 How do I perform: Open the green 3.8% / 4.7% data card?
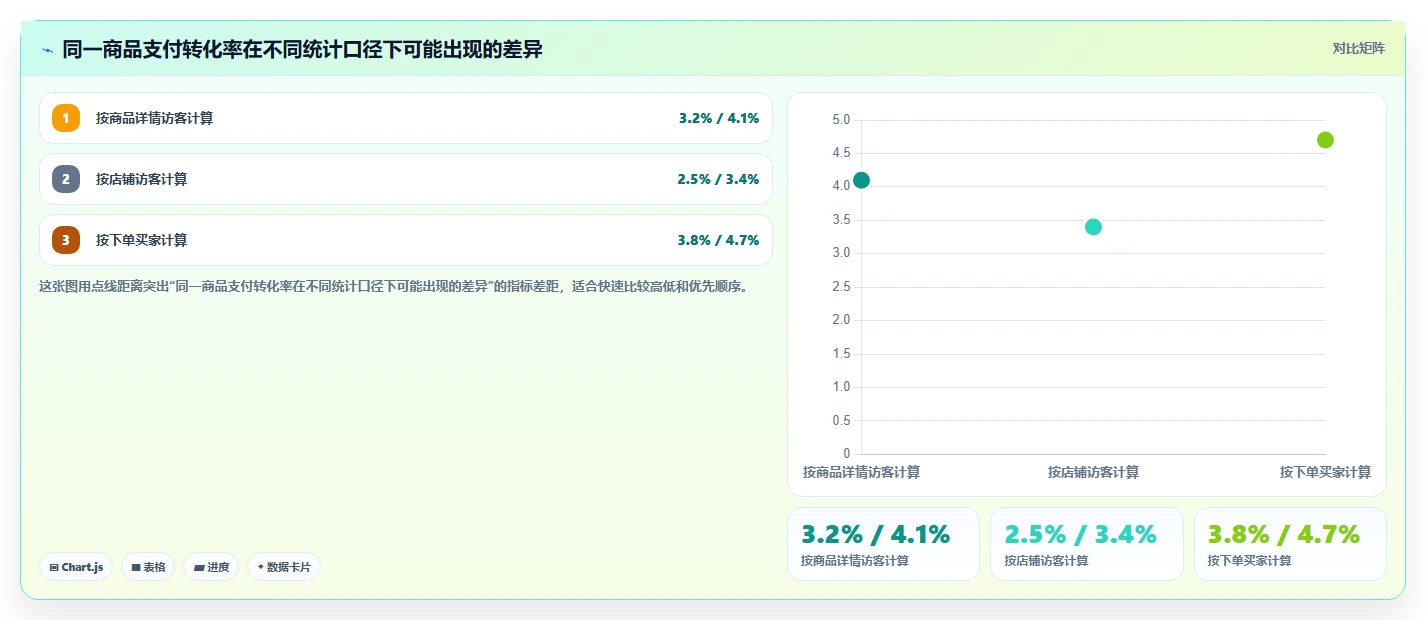tap(1290, 544)
